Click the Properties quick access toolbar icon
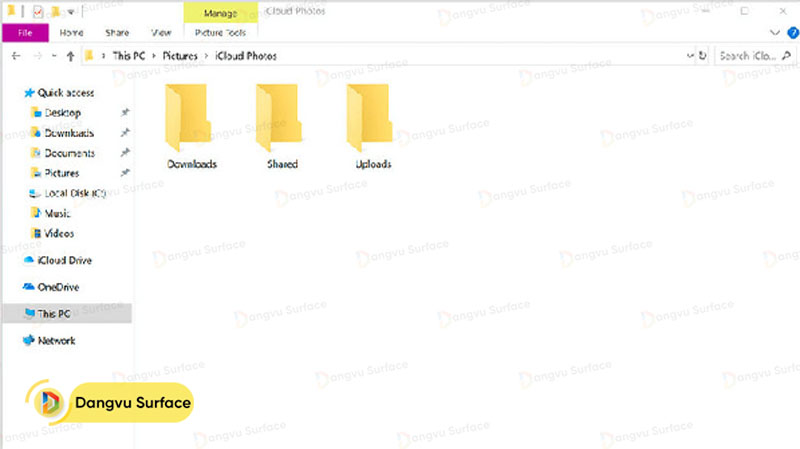The image size is (800, 449). [38, 11]
